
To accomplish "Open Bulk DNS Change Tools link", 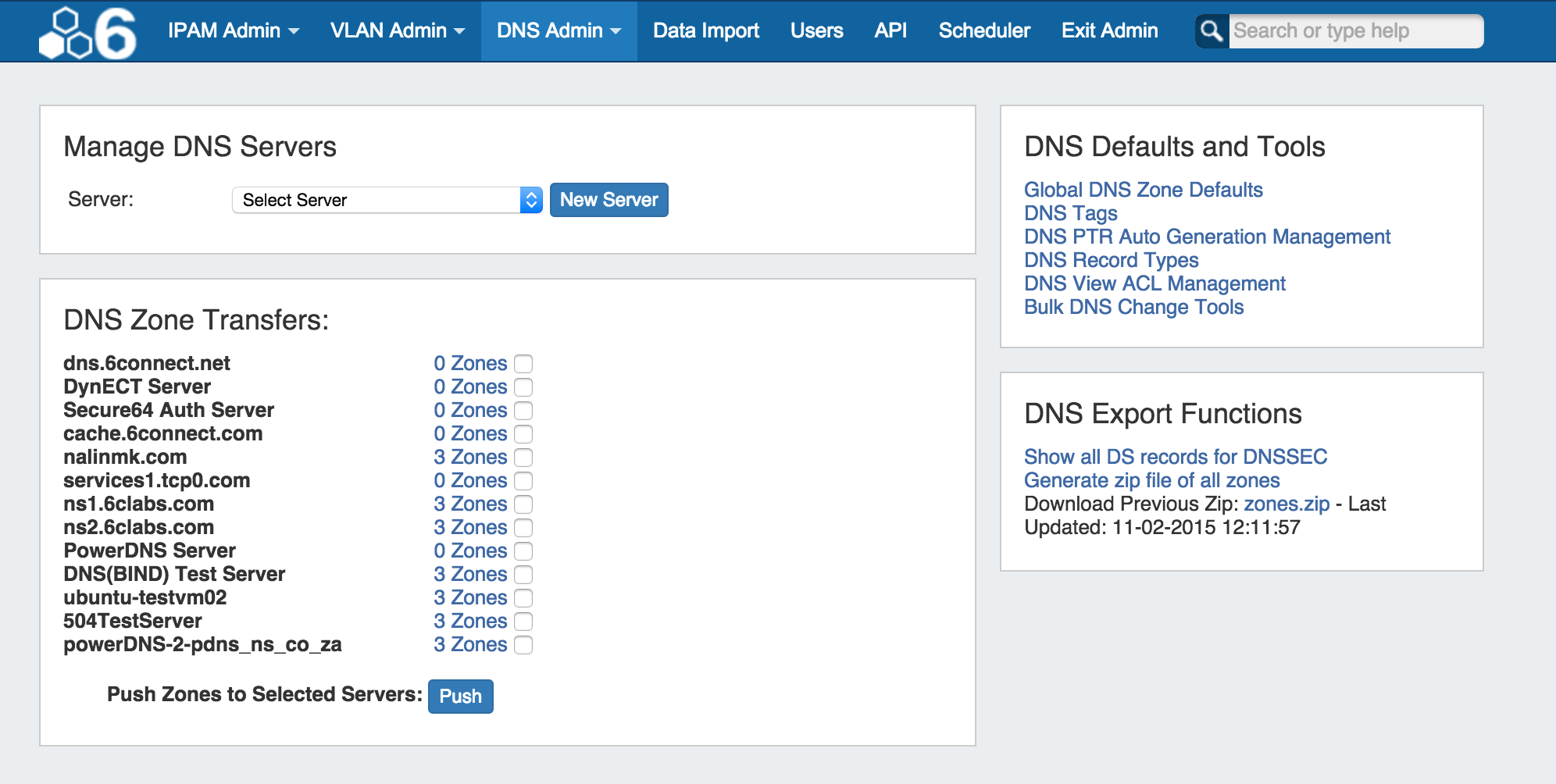I will point(1133,307).
